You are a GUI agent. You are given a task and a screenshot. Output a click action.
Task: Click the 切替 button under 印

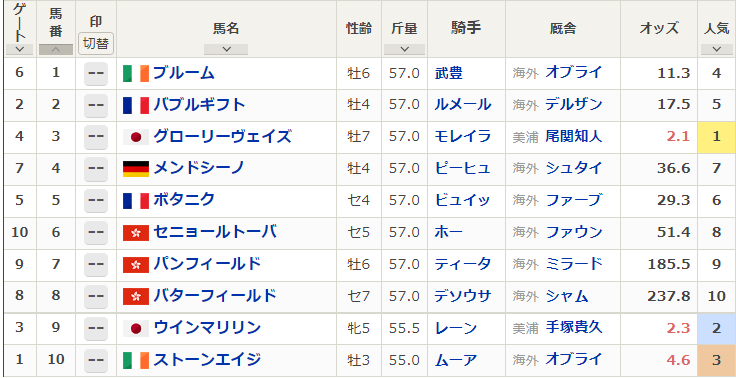pyautogui.click(x=96, y=44)
